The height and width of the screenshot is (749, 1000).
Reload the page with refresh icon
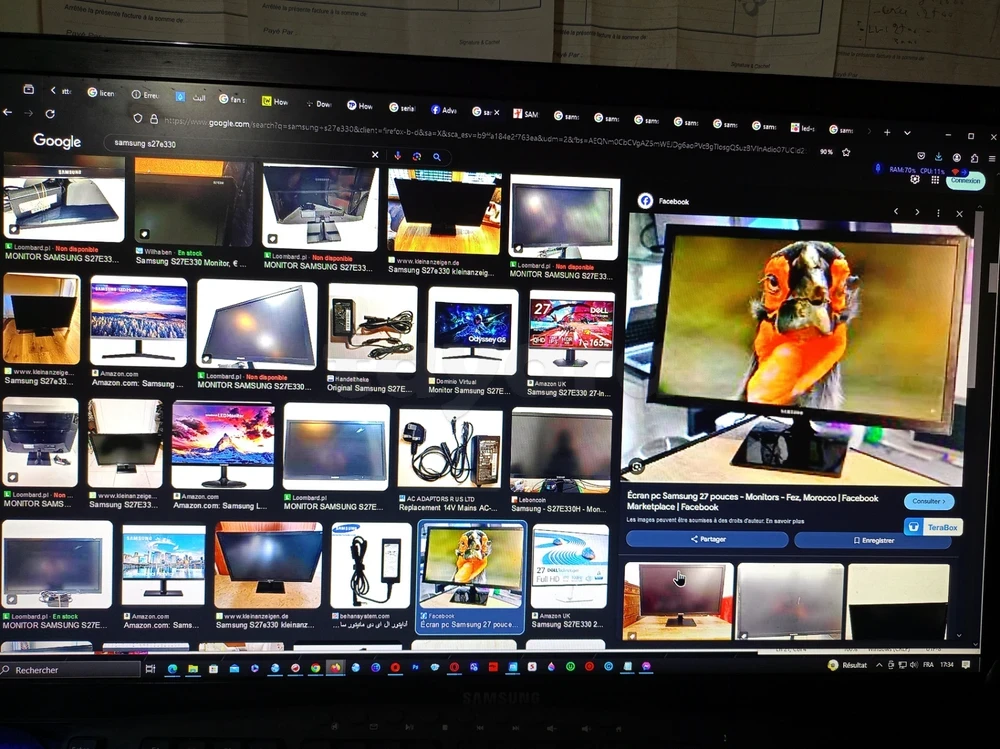pyautogui.click(x=50, y=114)
